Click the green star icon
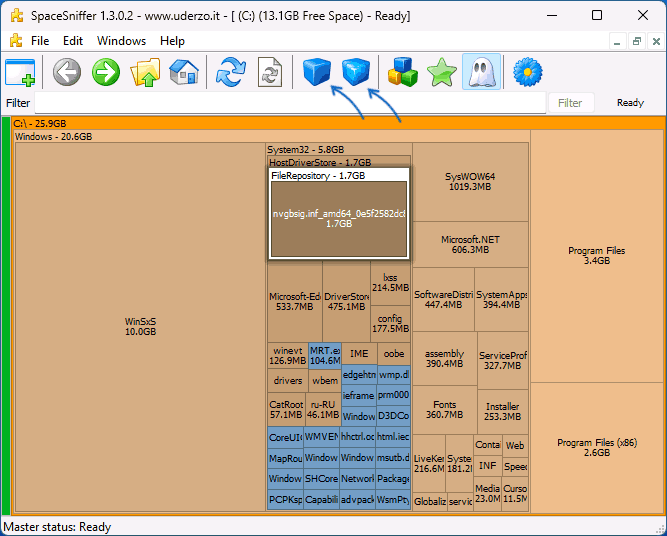667x536 pixels. pyautogui.click(x=441, y=72)
